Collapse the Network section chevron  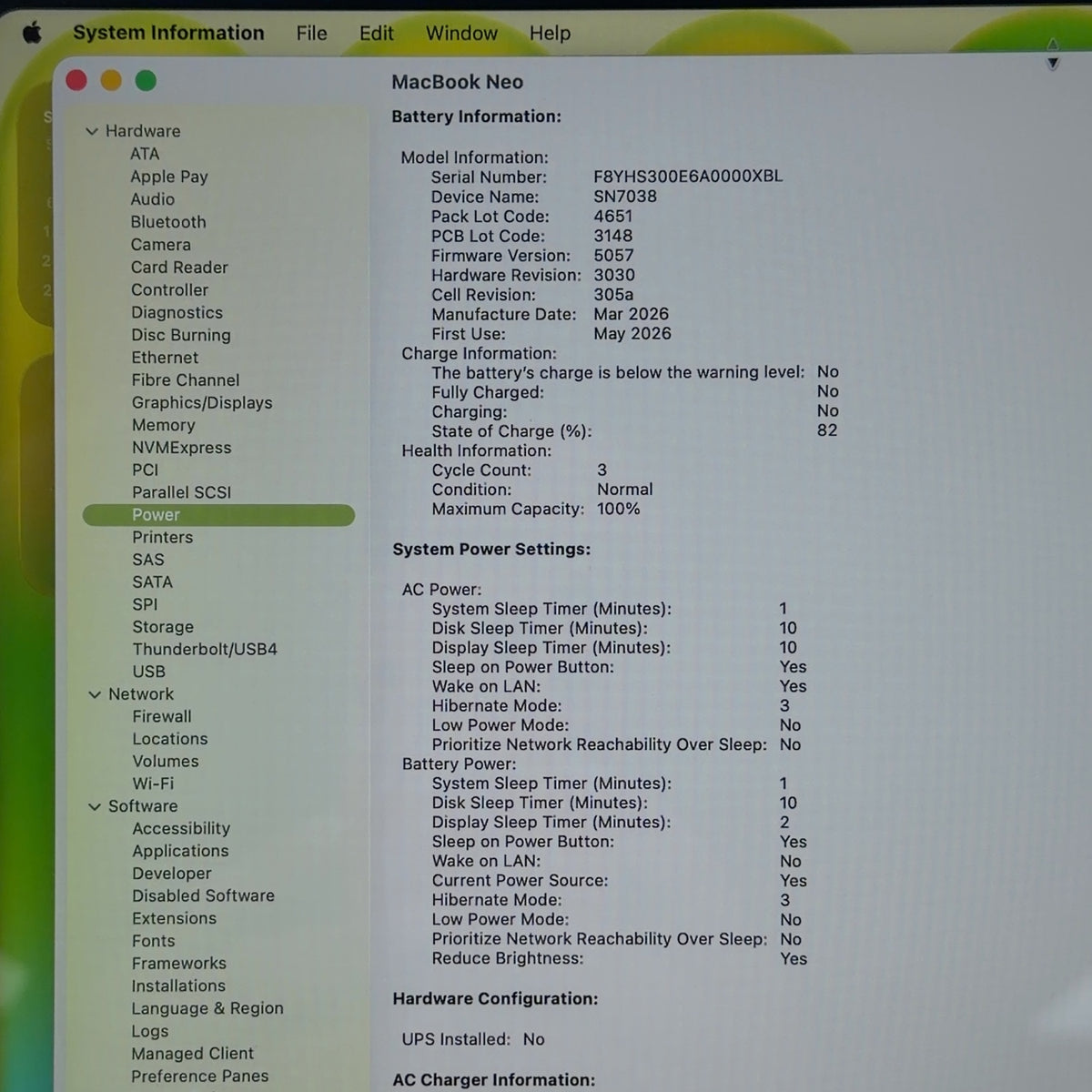pyautogui.click(x=95, y=694)
